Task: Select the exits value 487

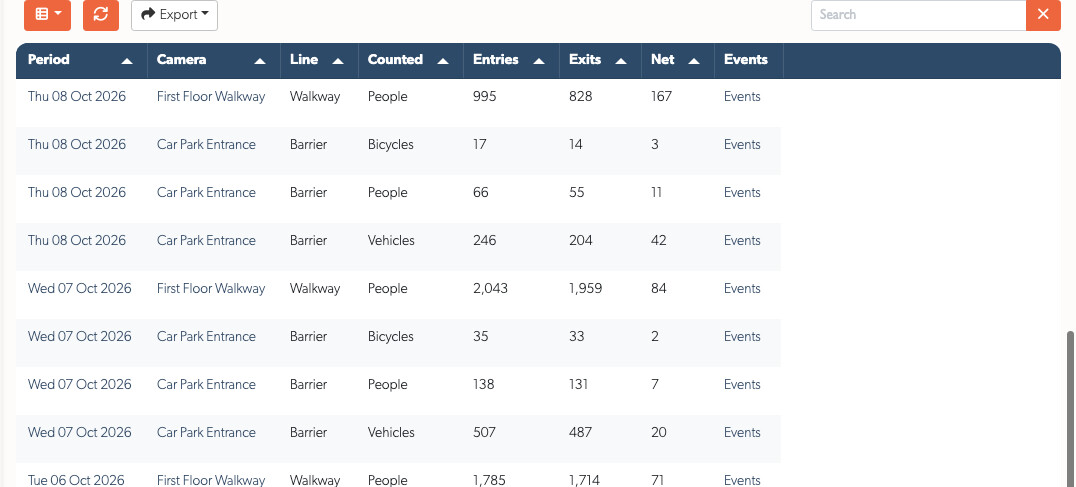Action: pyautogui.click(x=581, y=433)
